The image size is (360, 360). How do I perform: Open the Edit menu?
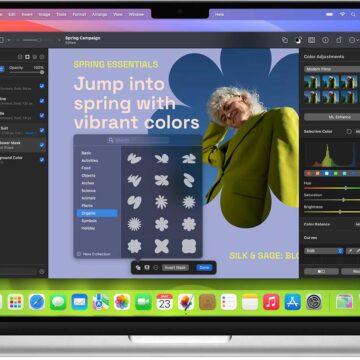12,15
